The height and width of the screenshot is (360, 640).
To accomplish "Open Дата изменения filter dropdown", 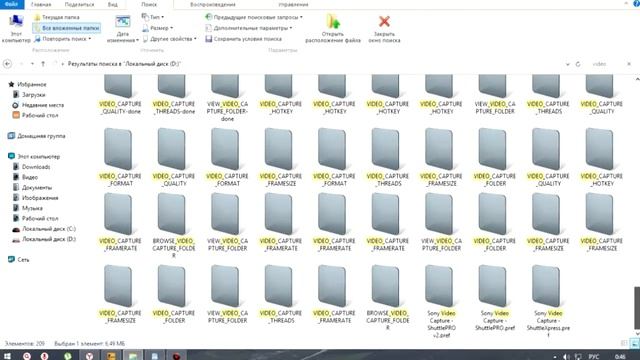I will (122, 29).
